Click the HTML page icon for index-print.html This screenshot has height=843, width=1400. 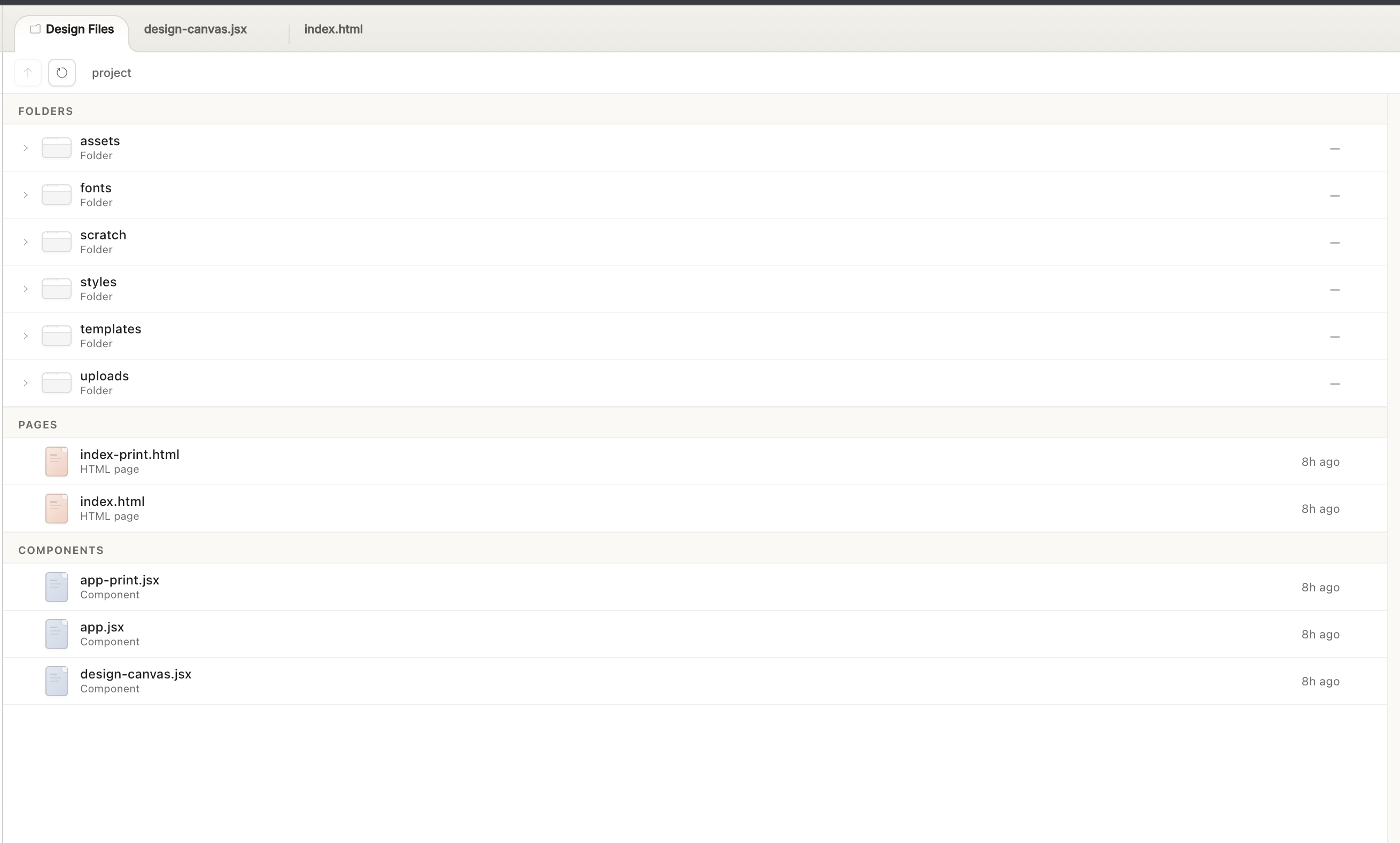point(56,461)
